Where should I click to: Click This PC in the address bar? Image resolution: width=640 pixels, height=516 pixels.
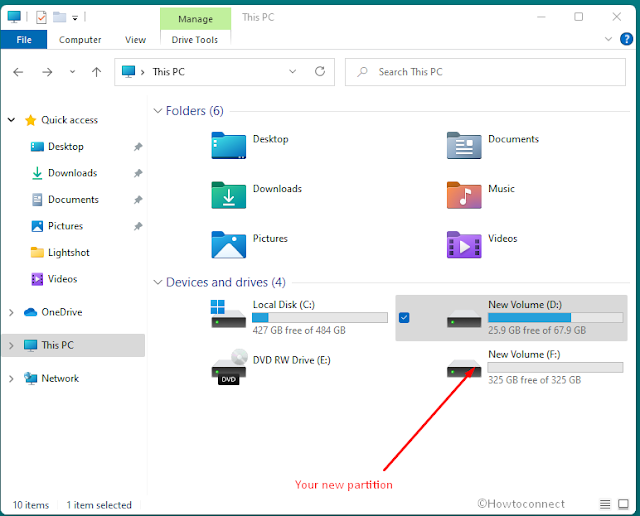(x=169, y=72)
